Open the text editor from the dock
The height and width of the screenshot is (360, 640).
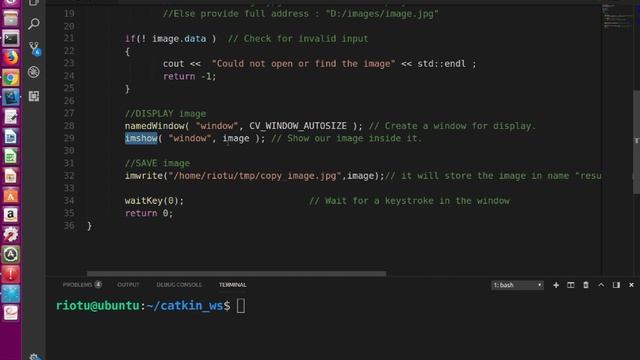[11, 117]
